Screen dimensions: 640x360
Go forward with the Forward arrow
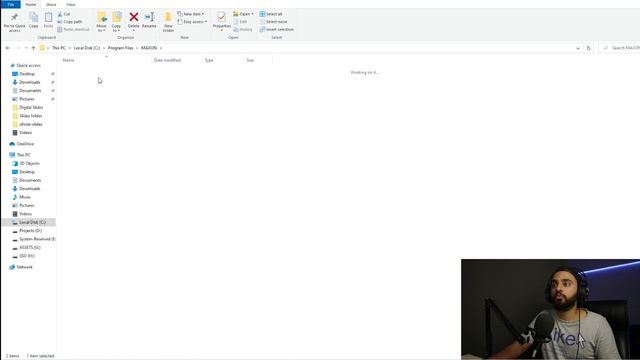point(18,48)
